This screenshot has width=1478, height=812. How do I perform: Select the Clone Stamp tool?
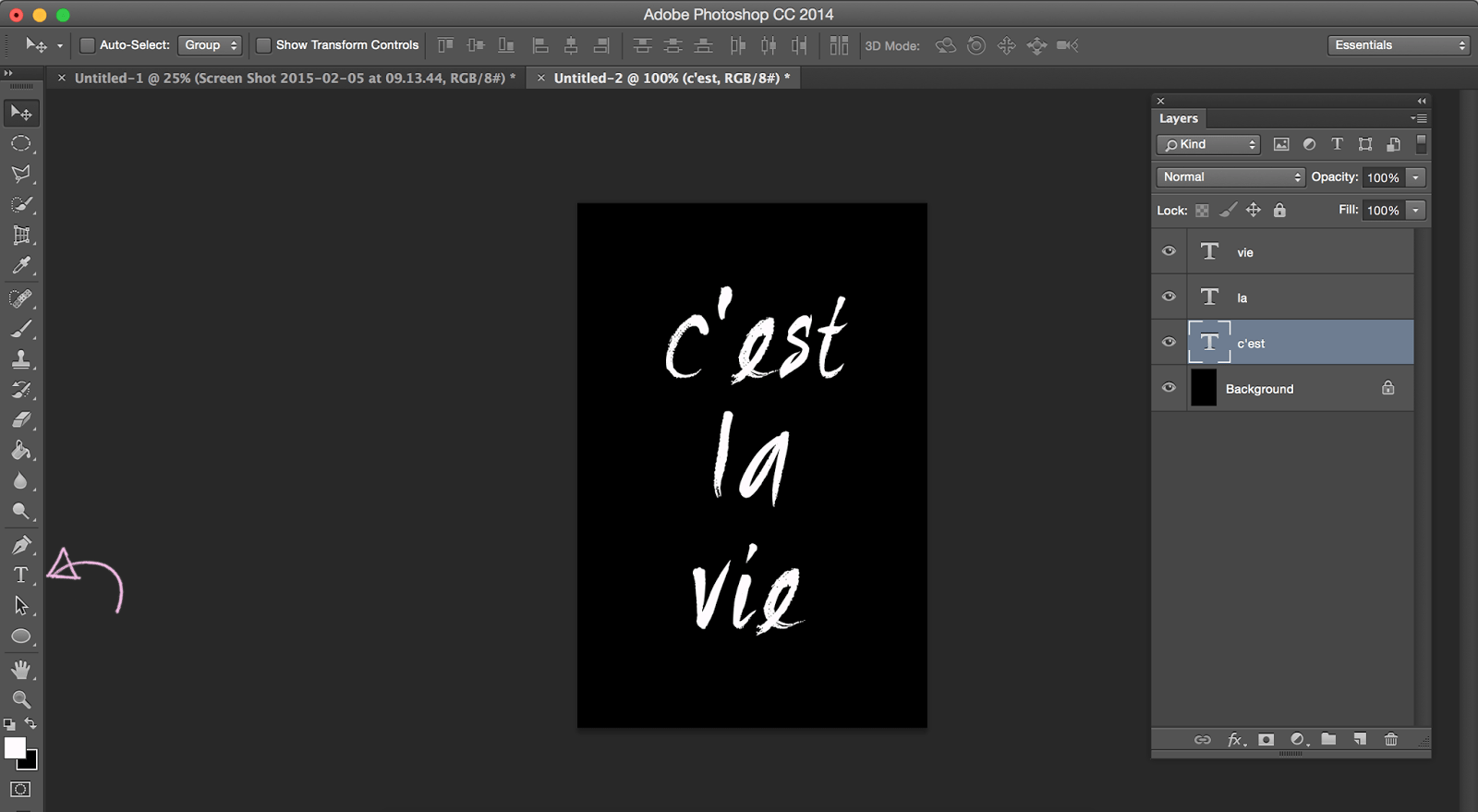tap(21, 359)
